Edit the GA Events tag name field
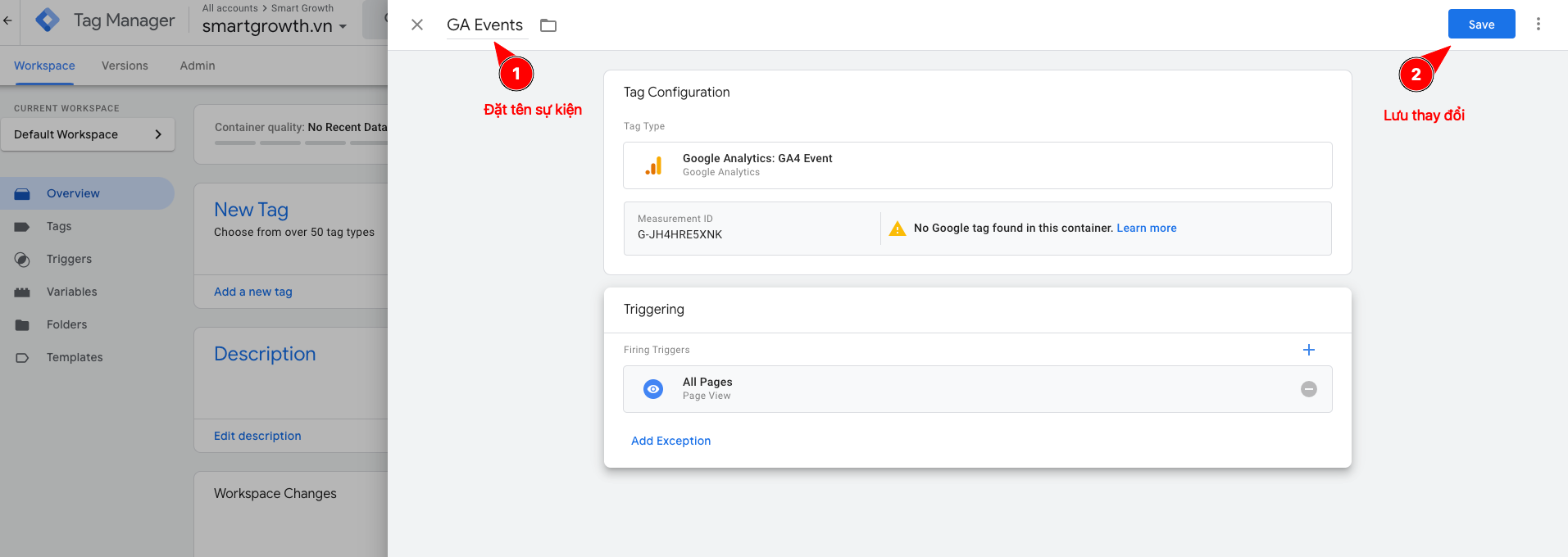Viewport: 1568px width, 557px height. point(484,25)
